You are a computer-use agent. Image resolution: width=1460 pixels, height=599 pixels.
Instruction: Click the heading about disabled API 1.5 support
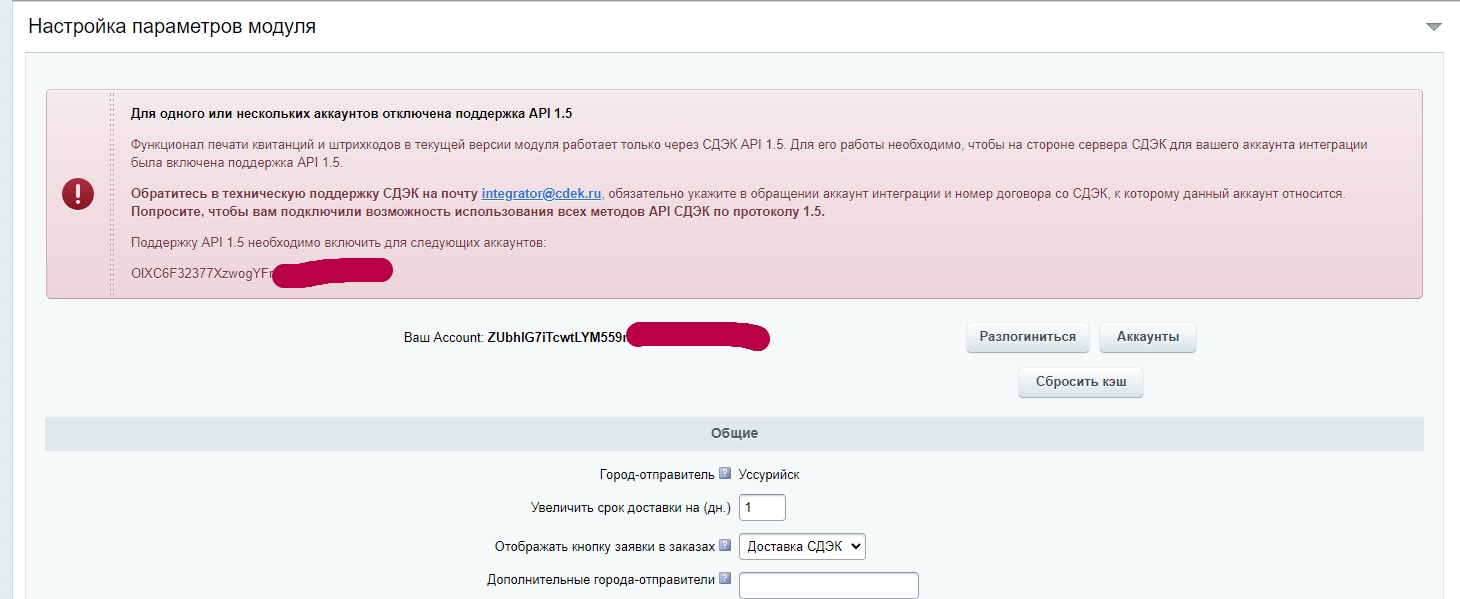[x=352, y=113]
